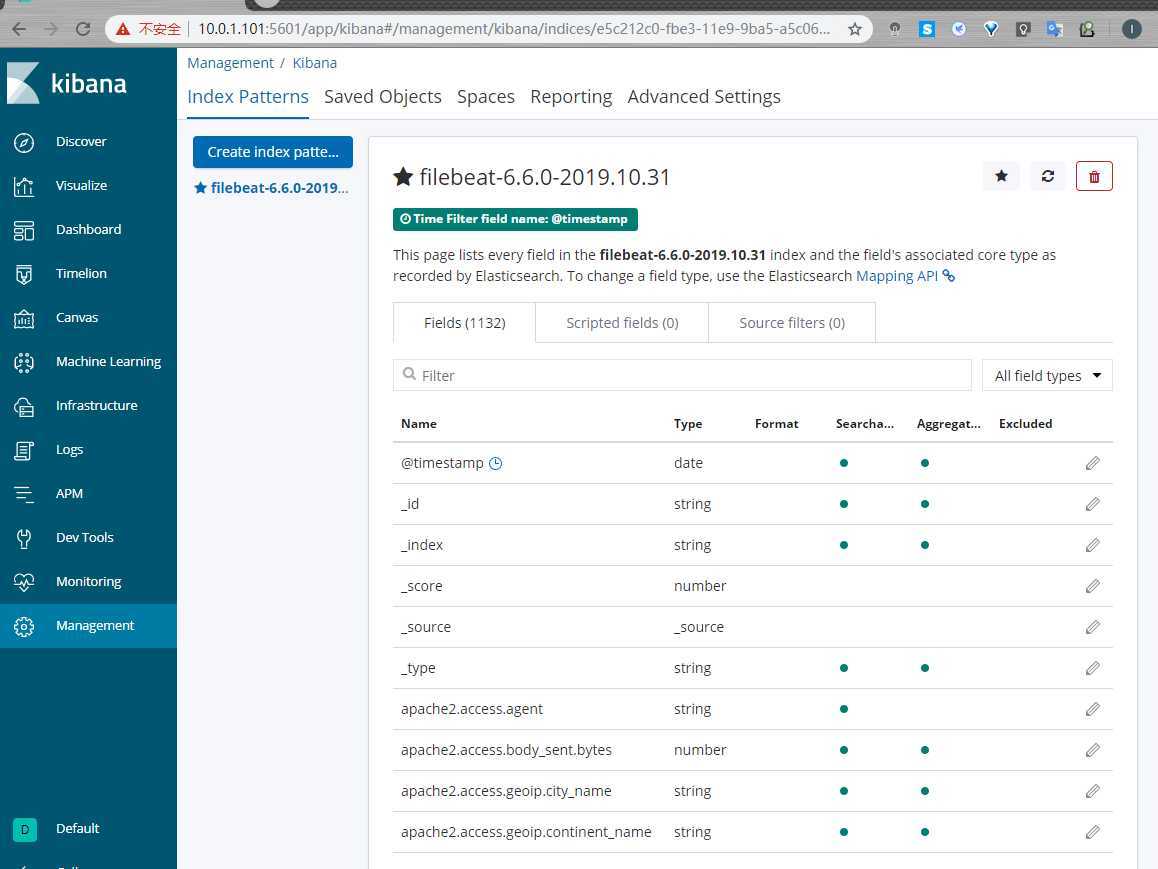Viewport: 1158px width, 869px height.
Task: Click the clock icon next to @timestamp
Action: coord(496,463)
